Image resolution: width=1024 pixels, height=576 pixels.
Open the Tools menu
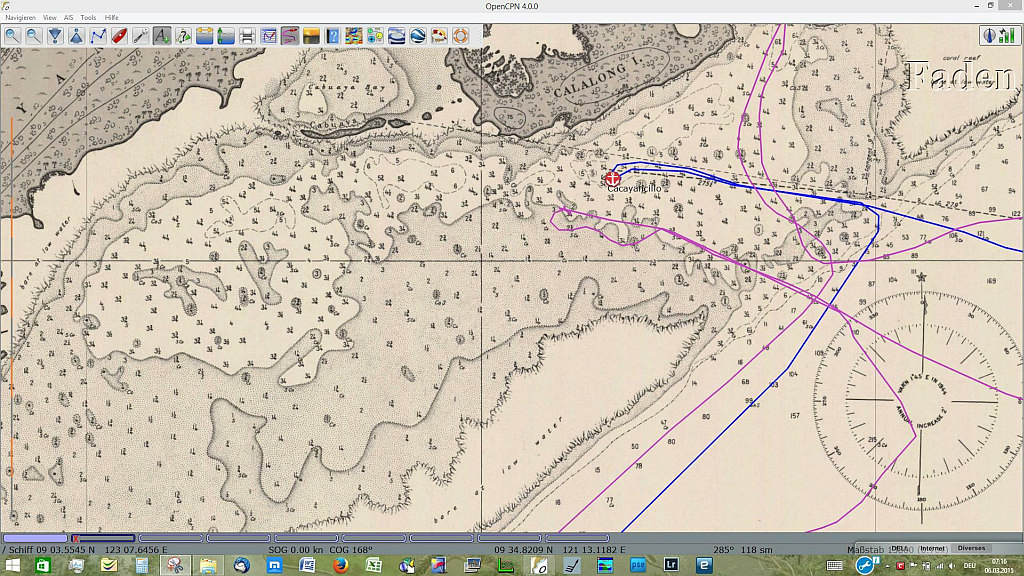coord(88,18)
